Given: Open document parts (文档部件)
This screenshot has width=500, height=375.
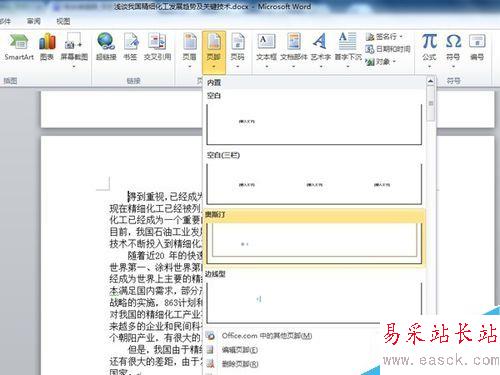Looking at the screenshot, I should pos(294,50).
